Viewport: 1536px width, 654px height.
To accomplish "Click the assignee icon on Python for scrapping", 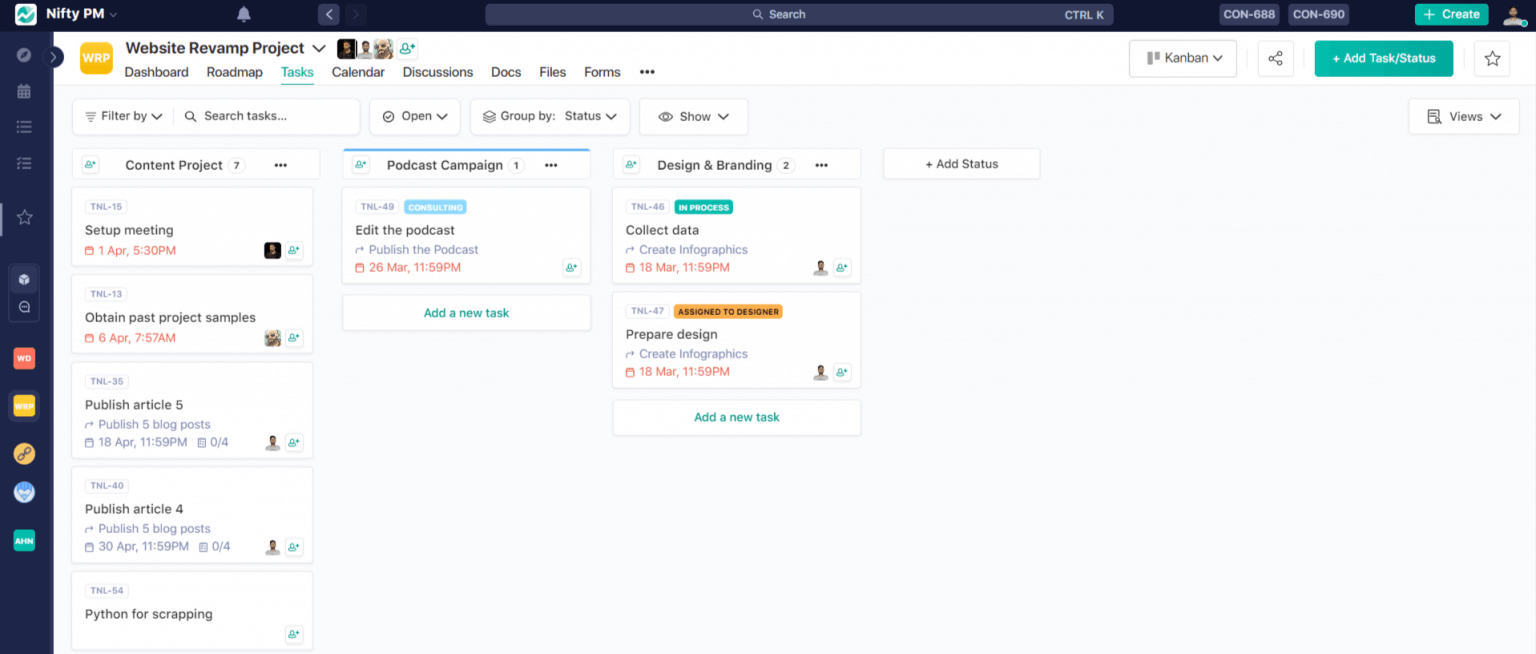I will pyautogui.click(x=294, y=633).
